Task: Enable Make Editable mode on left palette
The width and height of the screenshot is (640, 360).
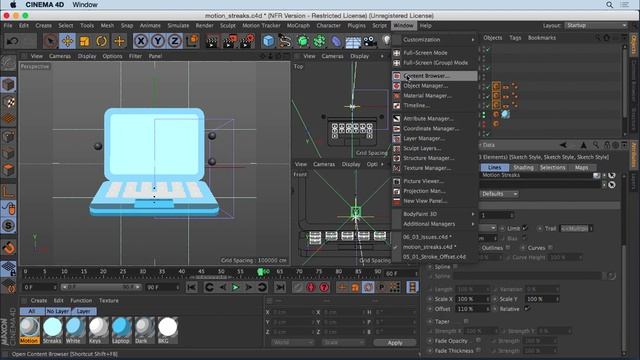Action: (x=9, y=63)
